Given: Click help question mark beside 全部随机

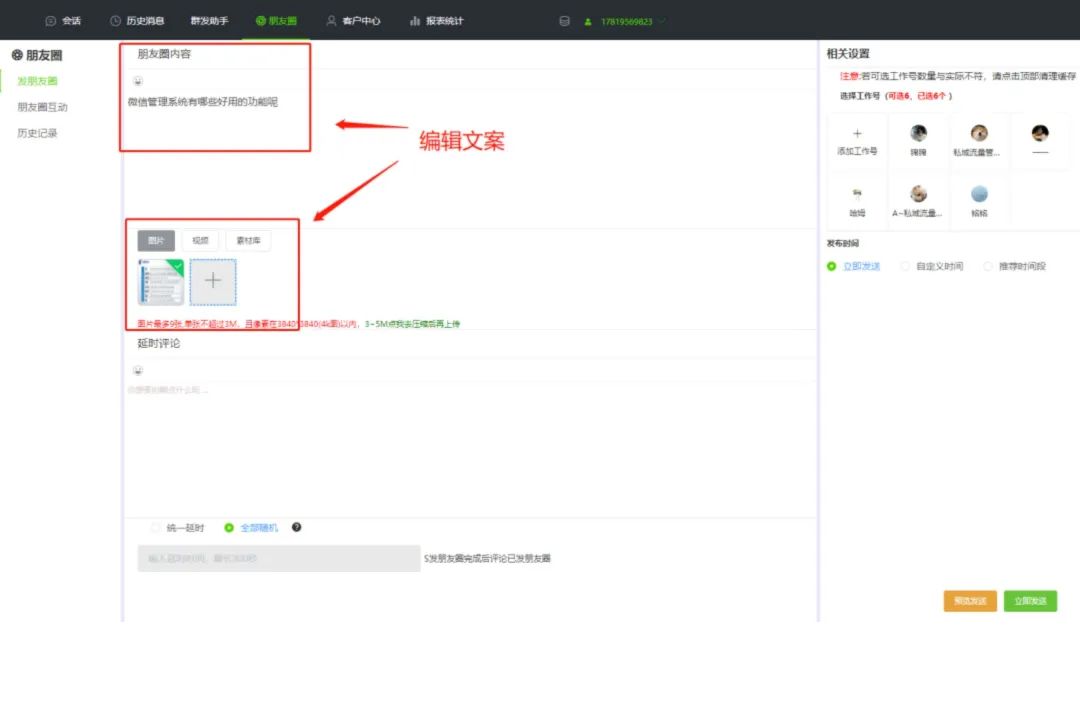Looking at the screenshot, I should (296, 527).
